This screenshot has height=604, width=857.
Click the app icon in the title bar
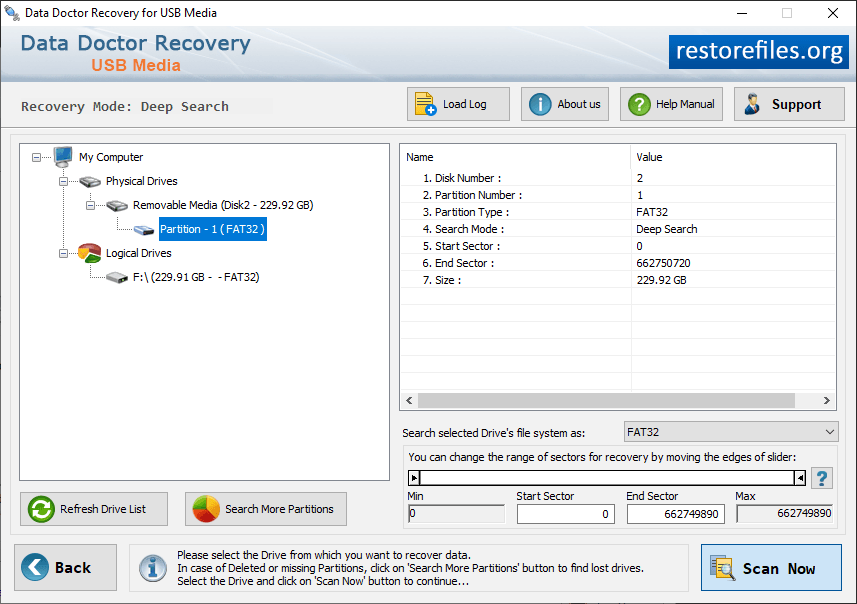[11, 13]
